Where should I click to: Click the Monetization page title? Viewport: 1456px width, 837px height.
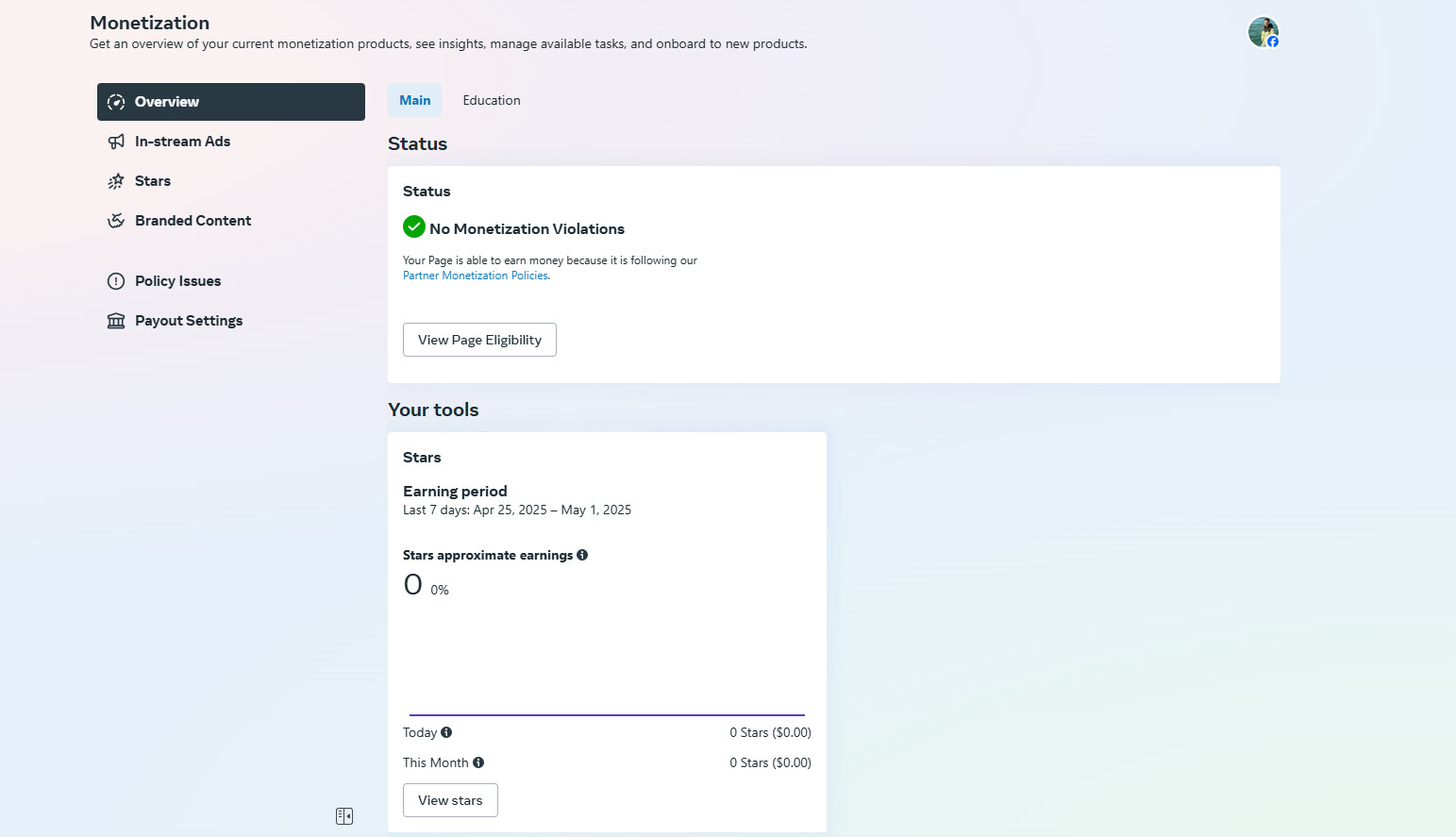tap(150, 23)
